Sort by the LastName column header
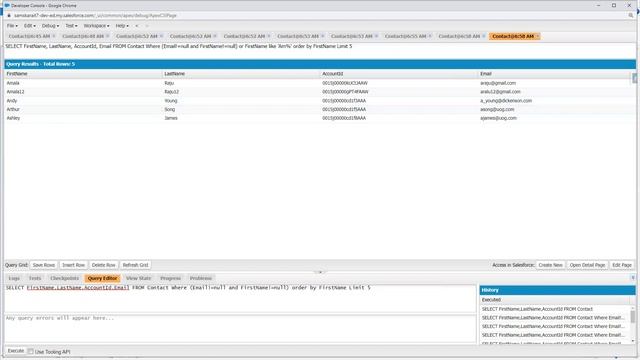 241,74
